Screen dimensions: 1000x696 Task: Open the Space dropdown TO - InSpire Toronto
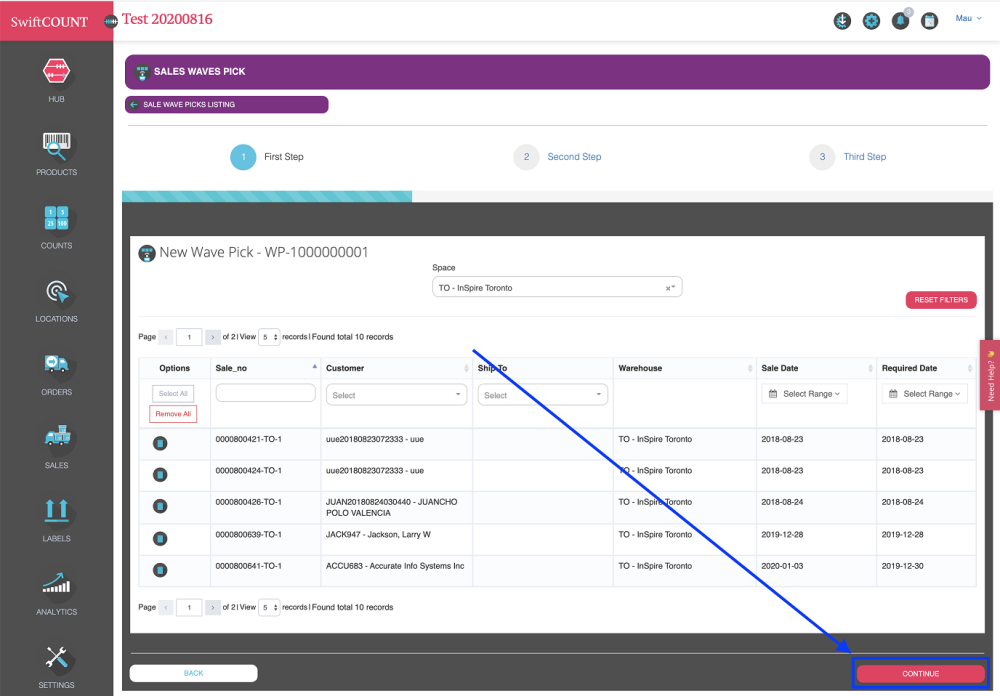pyautogui.click(x=557, y=288)
